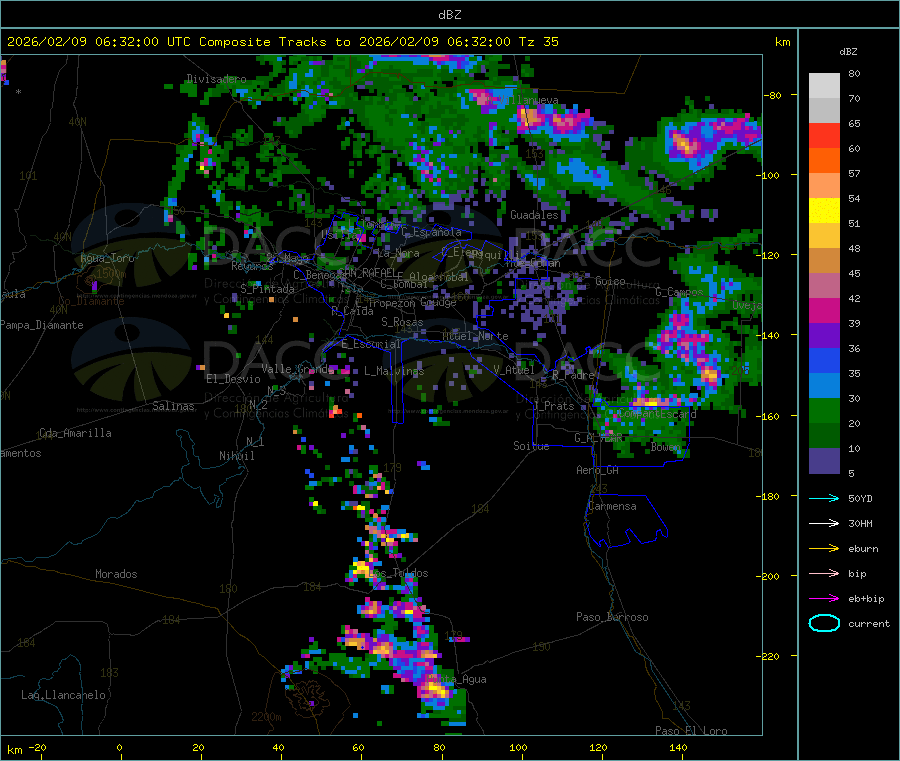The image size is (900, 761).
Task: Select the yellow 51 dBZ color swatch
Action: (x=824, y=211)
